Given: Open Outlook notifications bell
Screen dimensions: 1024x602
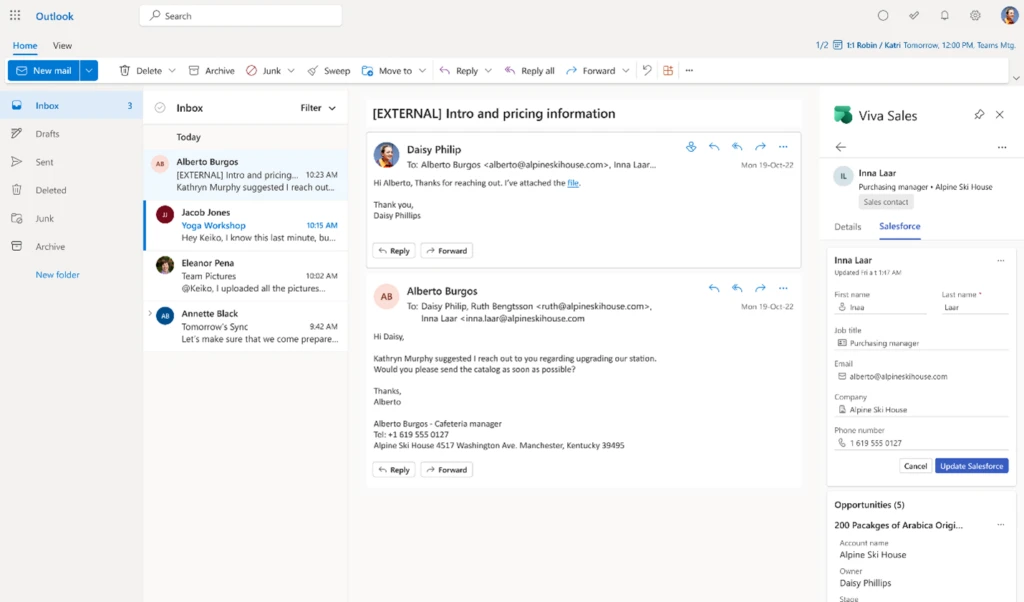Looking at the screenshot, I should tap(942, 15).
